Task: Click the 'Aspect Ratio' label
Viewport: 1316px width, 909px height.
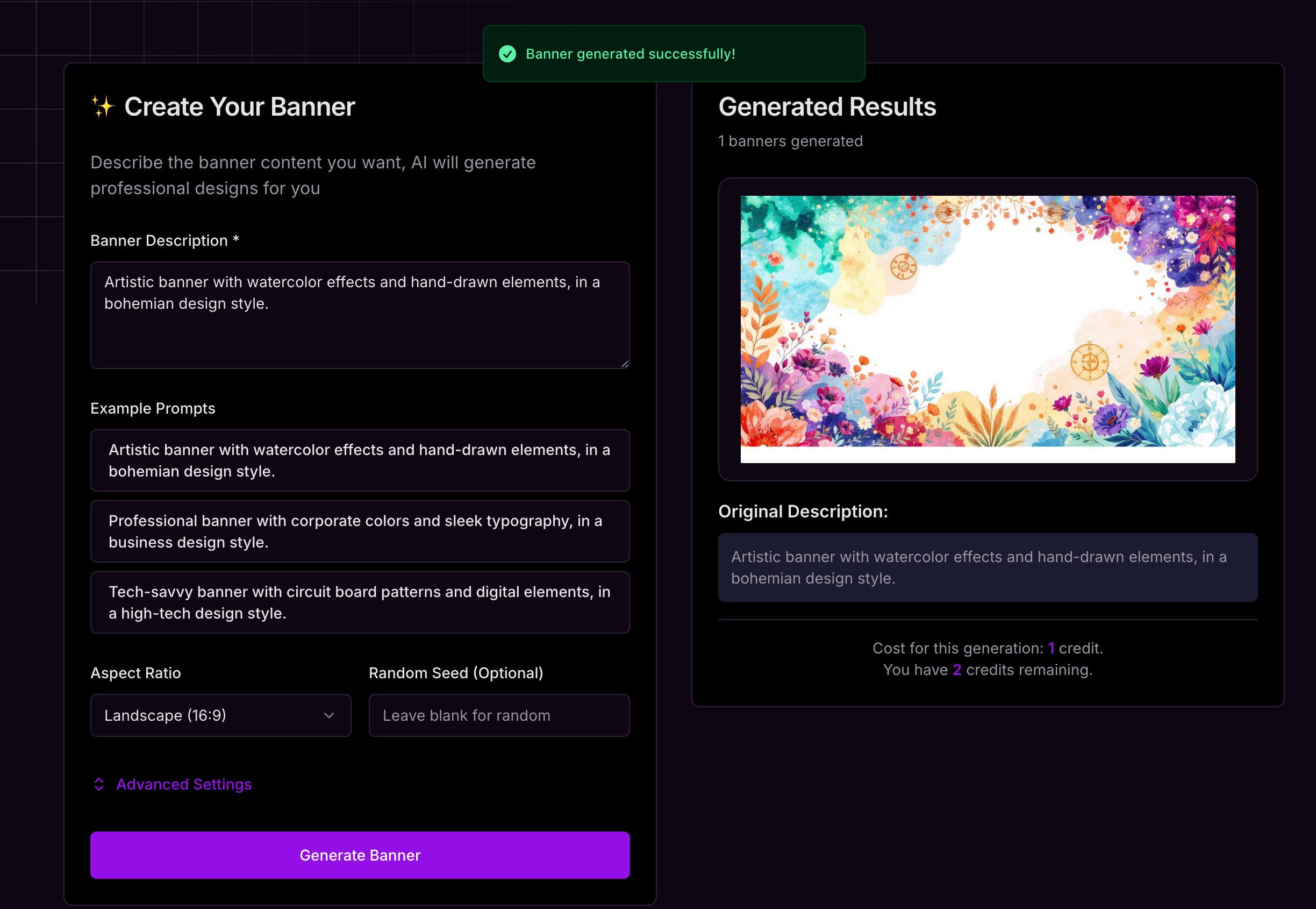Action: (x=135, y=673)
